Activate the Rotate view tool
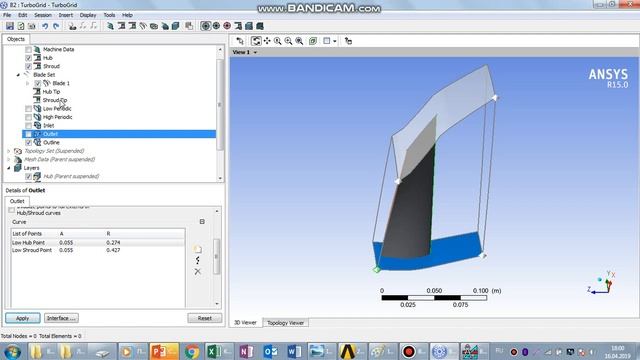The height and width of the screenshot is (360, 640). tap(256, 41)
